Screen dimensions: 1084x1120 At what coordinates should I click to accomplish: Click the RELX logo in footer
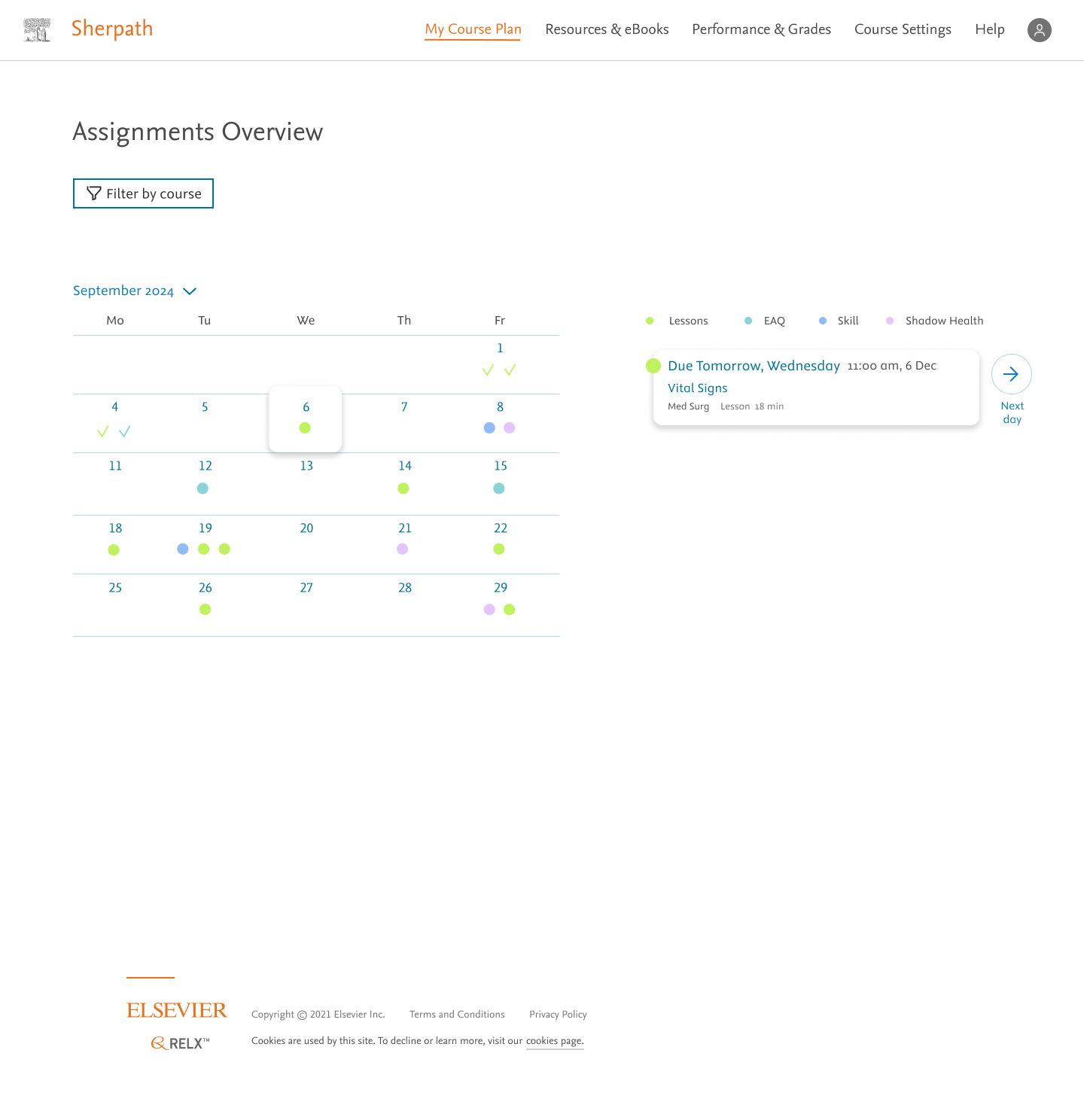pos(181,1043)
